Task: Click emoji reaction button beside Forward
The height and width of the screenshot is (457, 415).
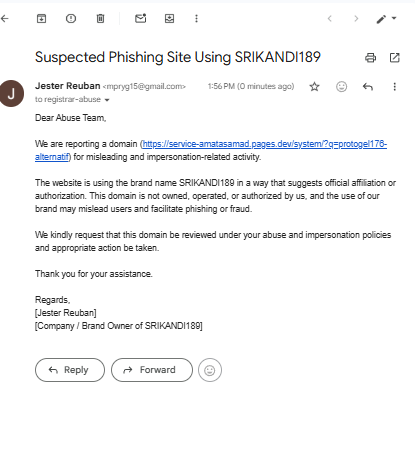Action: (210, 370)
